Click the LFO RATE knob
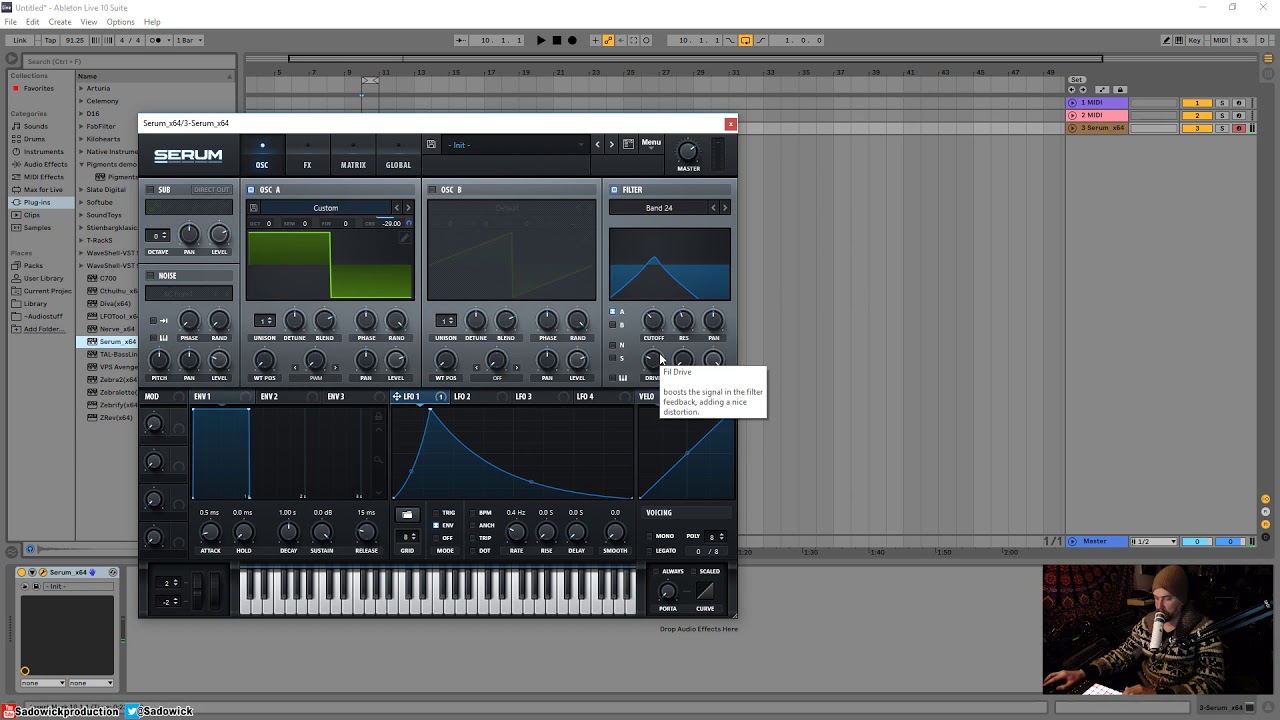This screenshot has width=1280, height=720. (516, 533)
